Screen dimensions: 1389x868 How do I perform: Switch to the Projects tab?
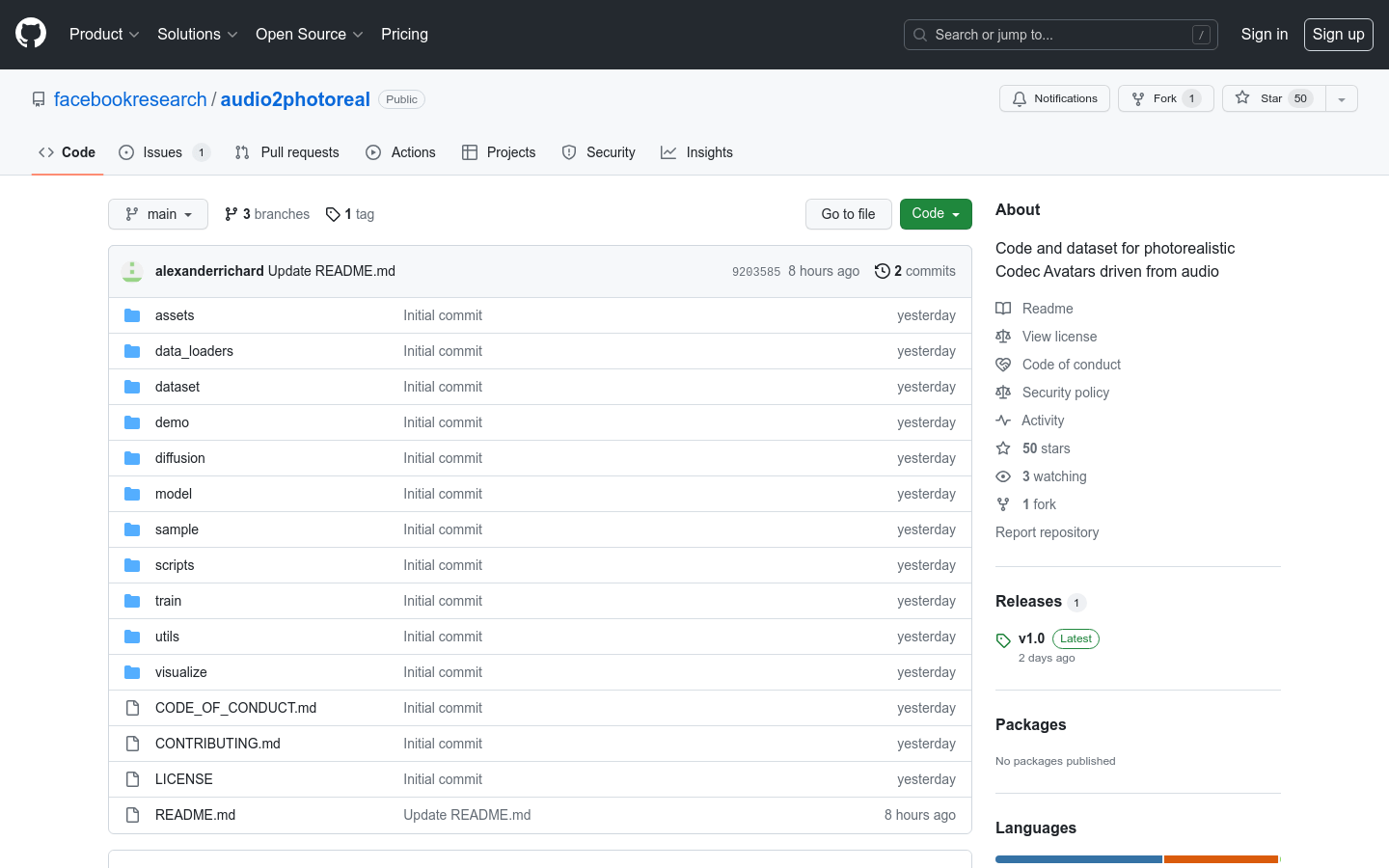[499, 152]
